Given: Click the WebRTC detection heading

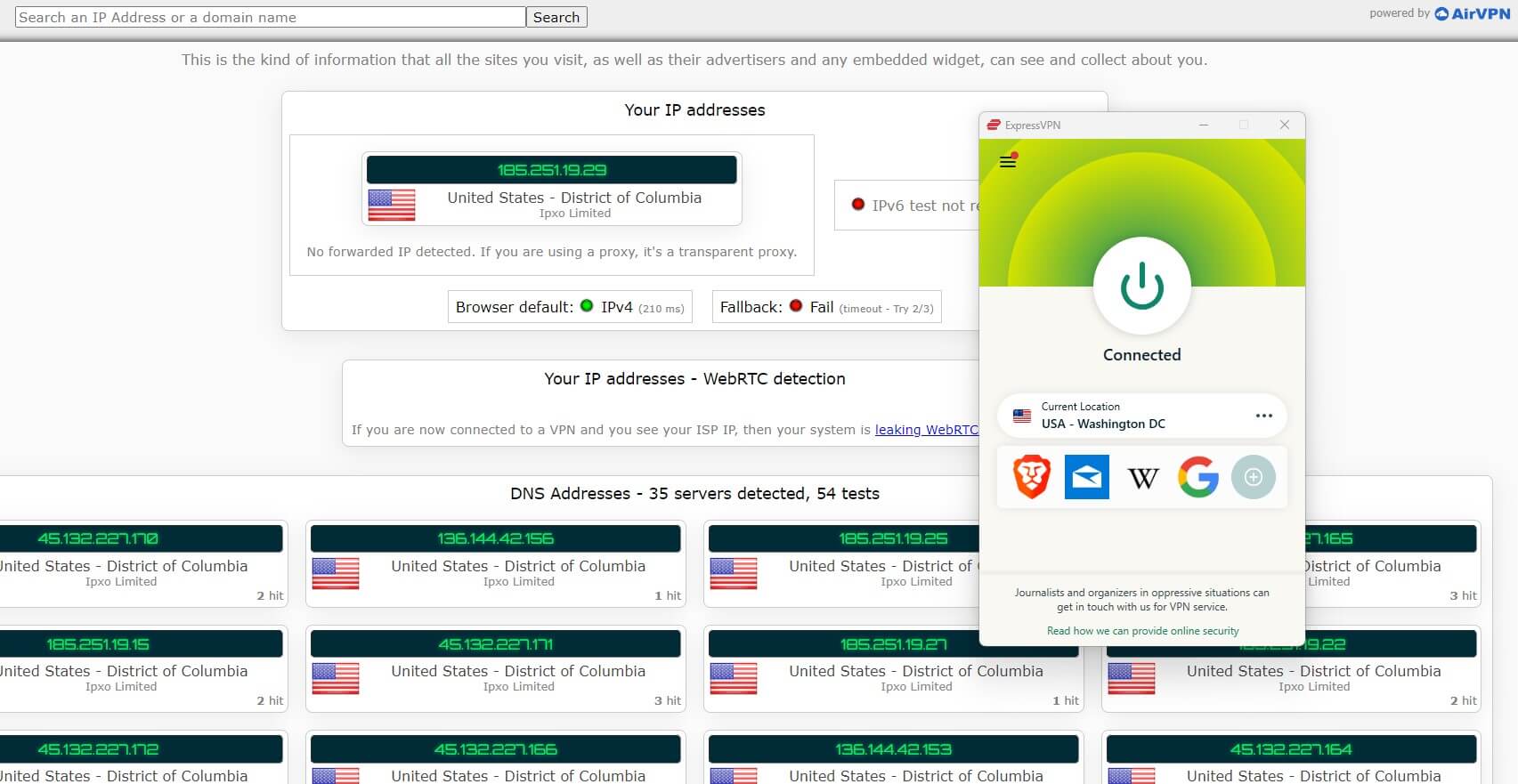Looking at the screenshot, I should 694,378.
